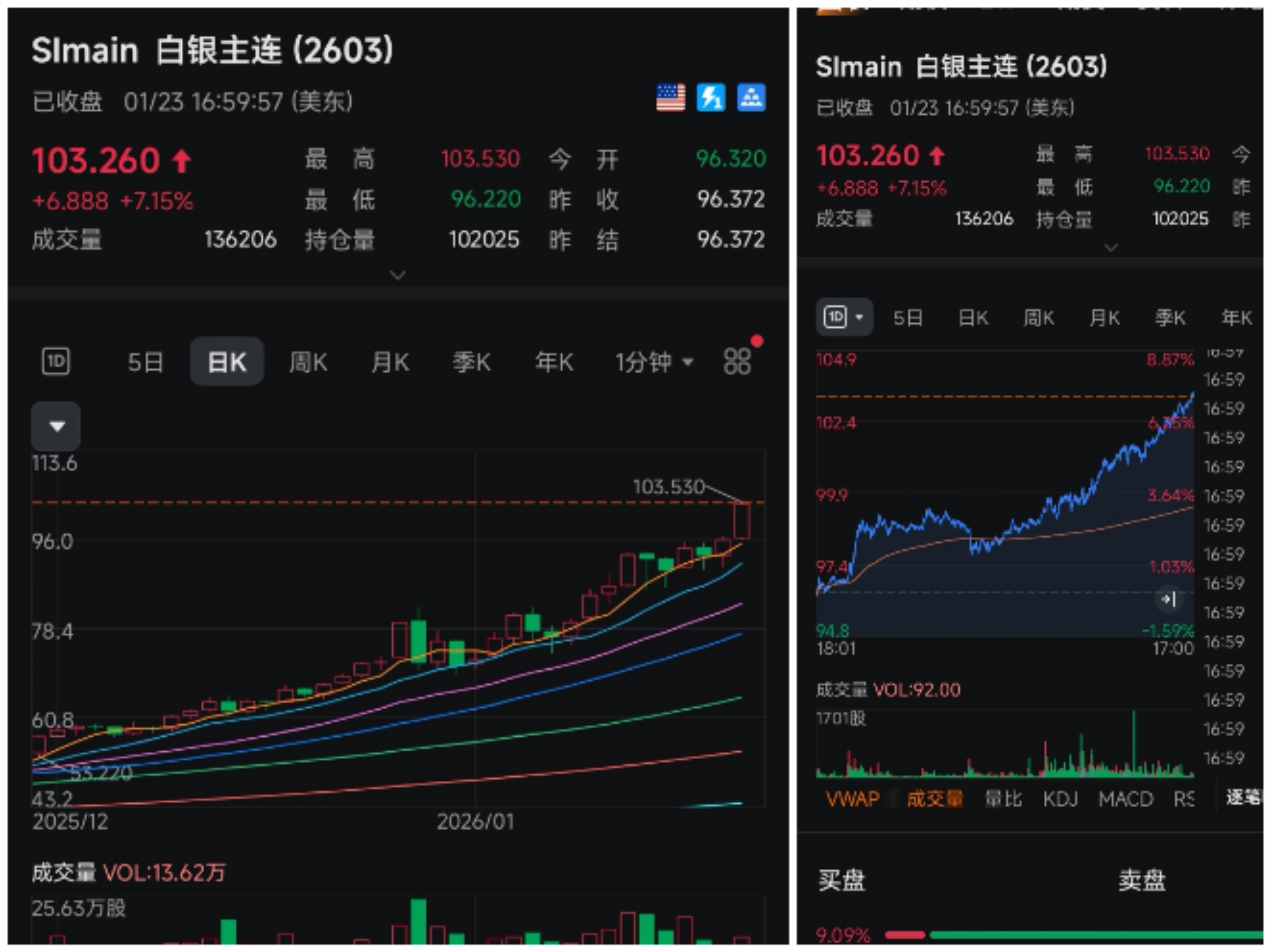1271x952 pixels.
Task: Click the latest candlestick at 103.530 high
Action: point(741,521)
